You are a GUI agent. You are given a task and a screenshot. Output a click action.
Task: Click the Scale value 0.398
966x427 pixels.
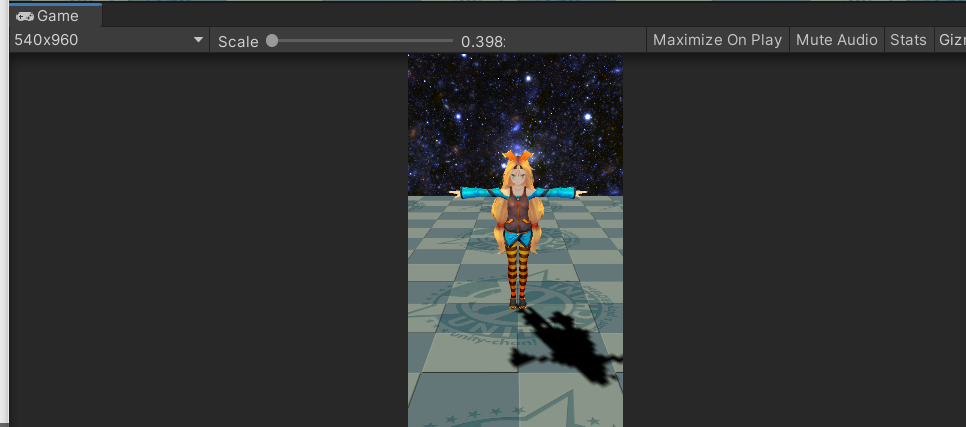(x=482, y=41)
